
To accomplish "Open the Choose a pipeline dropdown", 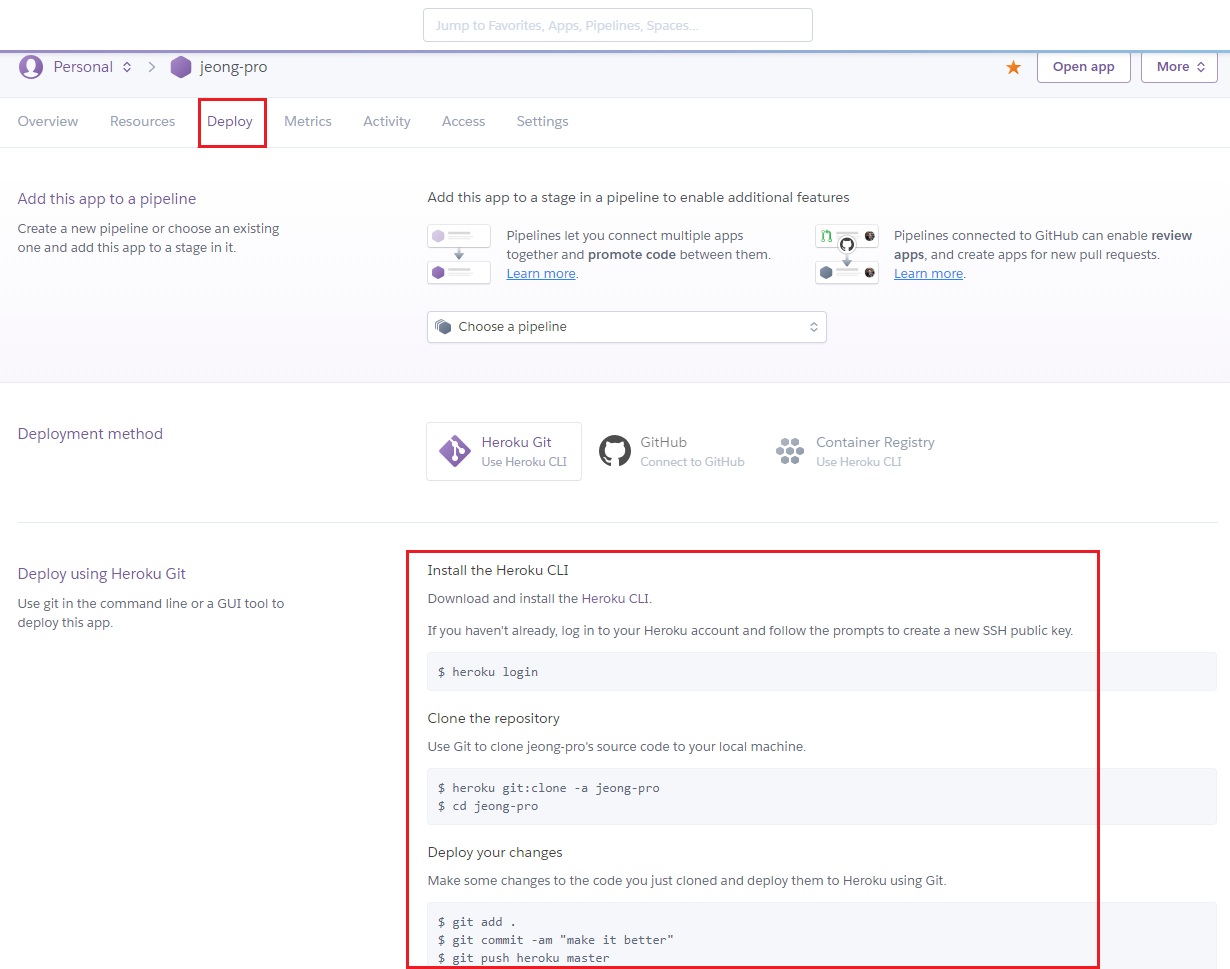I will point(627,327).
